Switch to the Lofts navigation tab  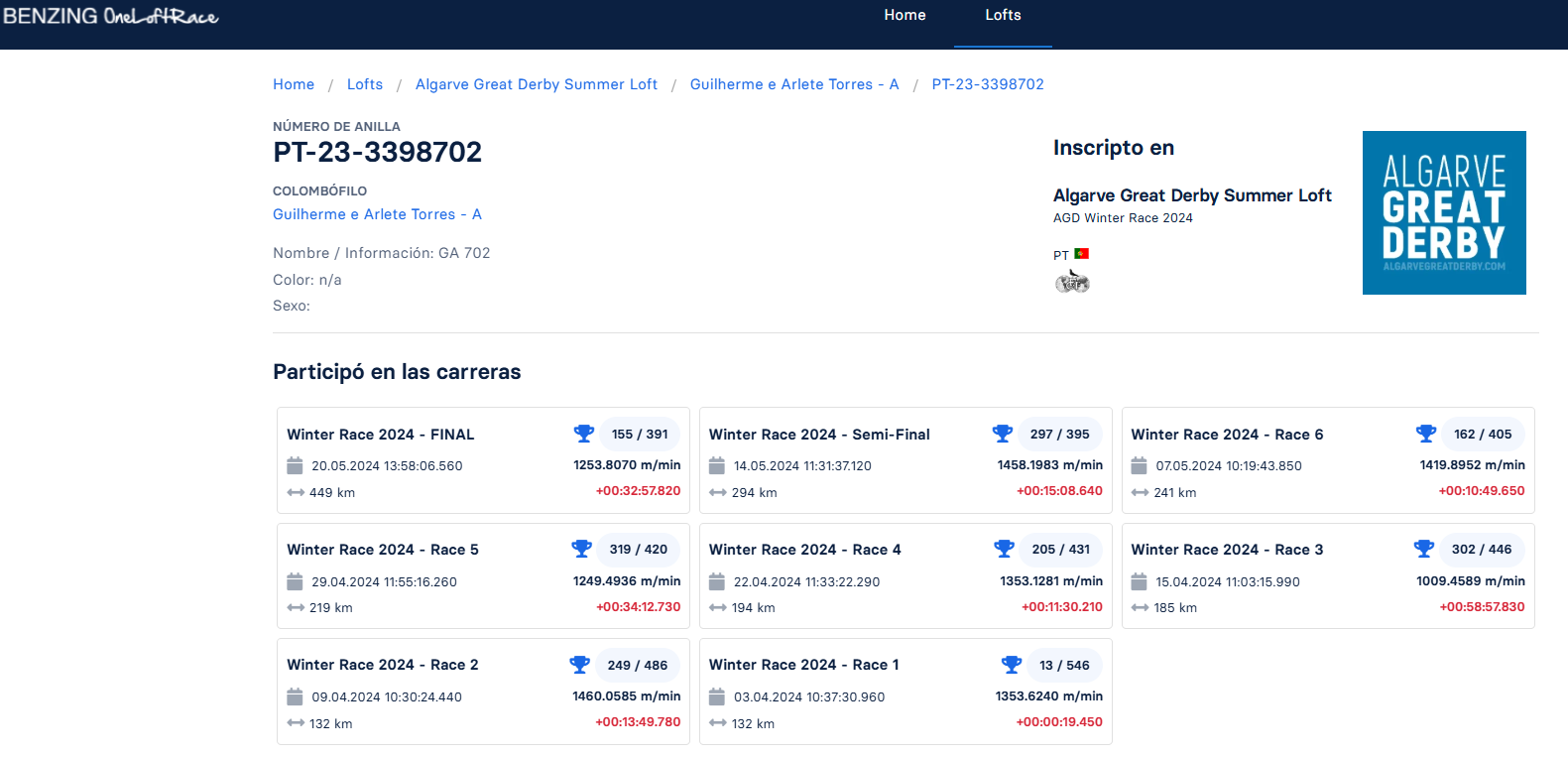pyautogui.click(x=1003, y=16)
